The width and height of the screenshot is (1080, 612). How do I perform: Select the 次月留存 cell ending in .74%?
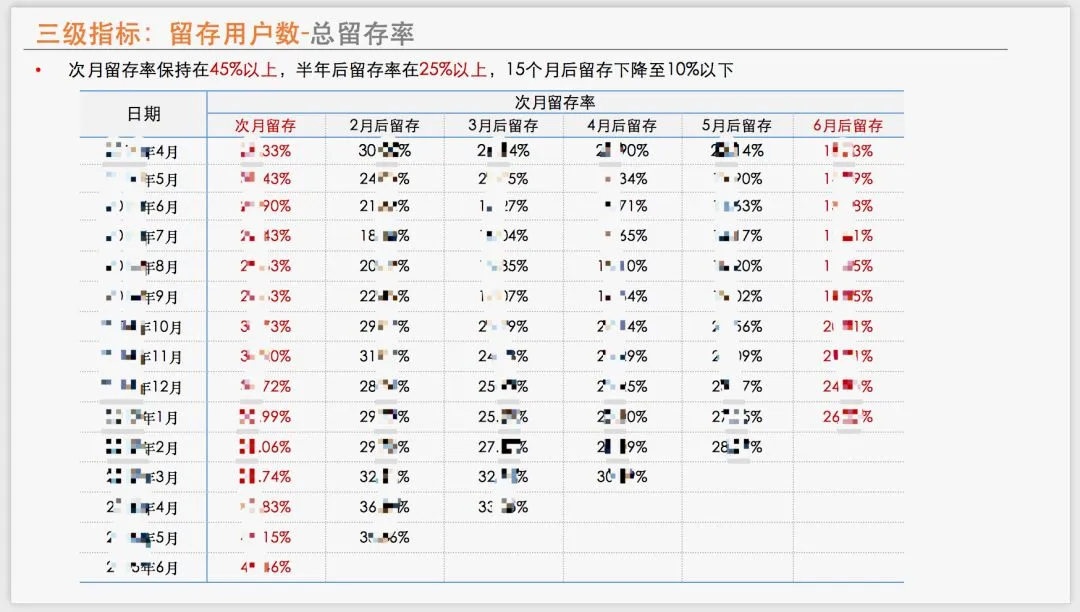coord(265,476)
